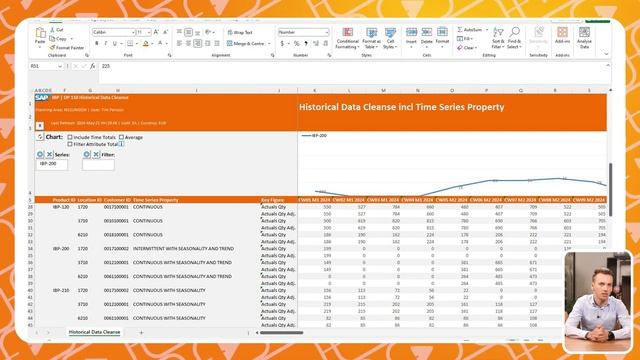Clear the Filter with the X icon

96,154
